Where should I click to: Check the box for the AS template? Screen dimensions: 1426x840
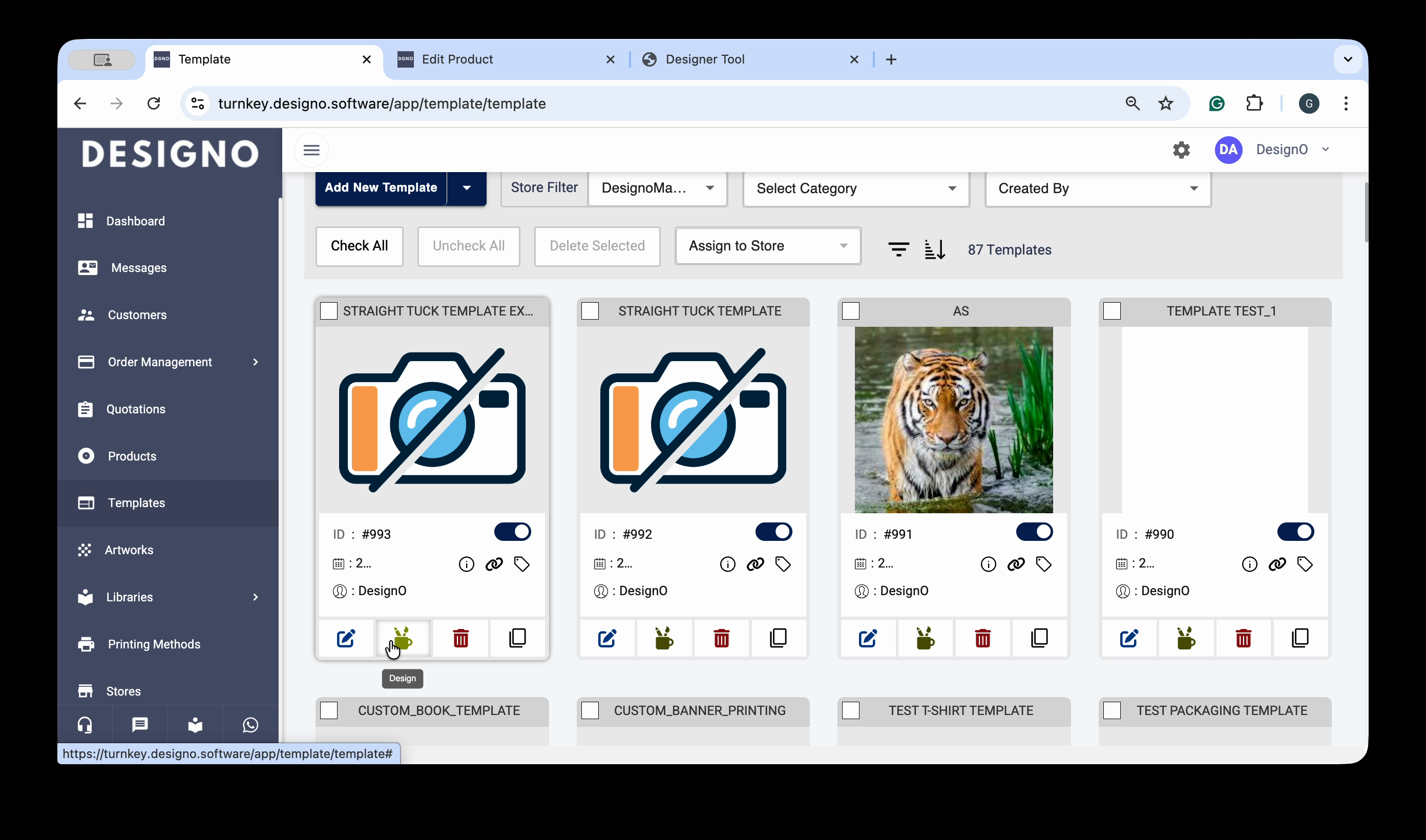coord(850,311)
